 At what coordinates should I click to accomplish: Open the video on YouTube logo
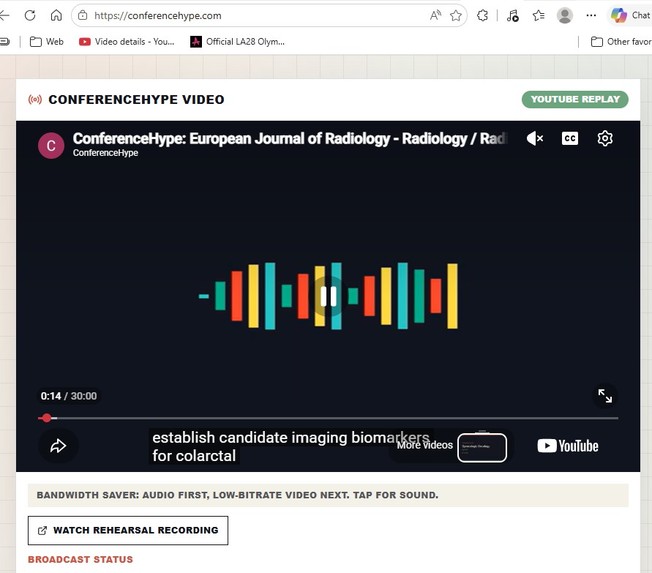pos(568,446)
